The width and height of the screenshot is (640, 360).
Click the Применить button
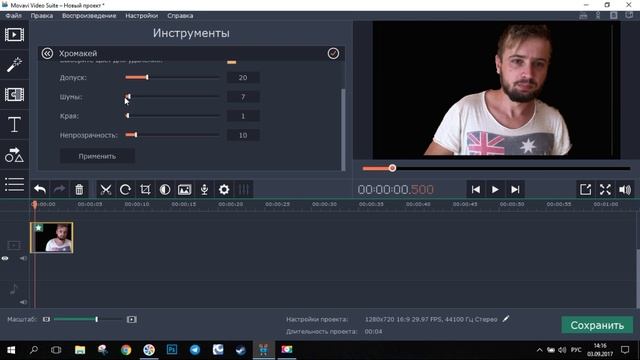pyautogui.click(x=97, y=156)
